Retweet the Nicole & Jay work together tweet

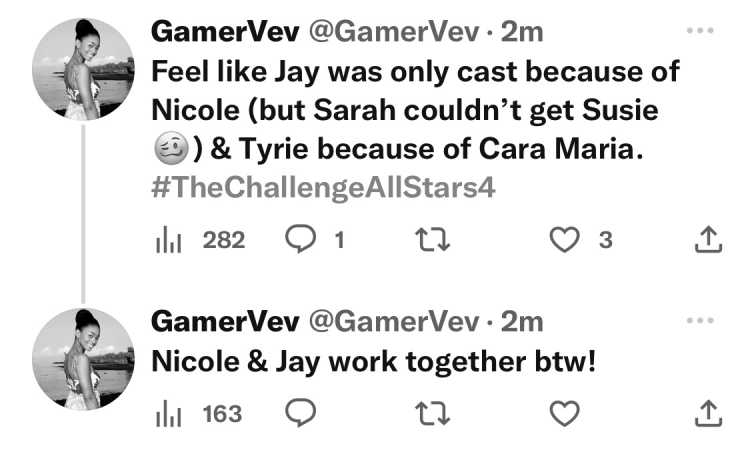(432, 414)
